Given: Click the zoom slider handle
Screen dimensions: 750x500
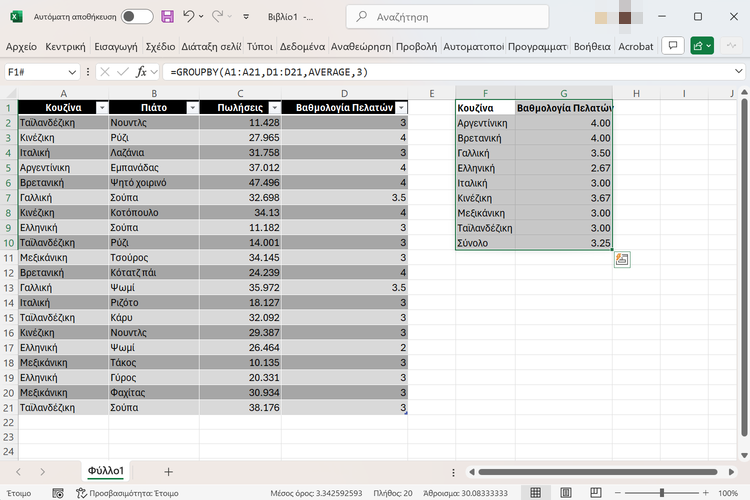Looking at the screenshot, I should point(662,493).
